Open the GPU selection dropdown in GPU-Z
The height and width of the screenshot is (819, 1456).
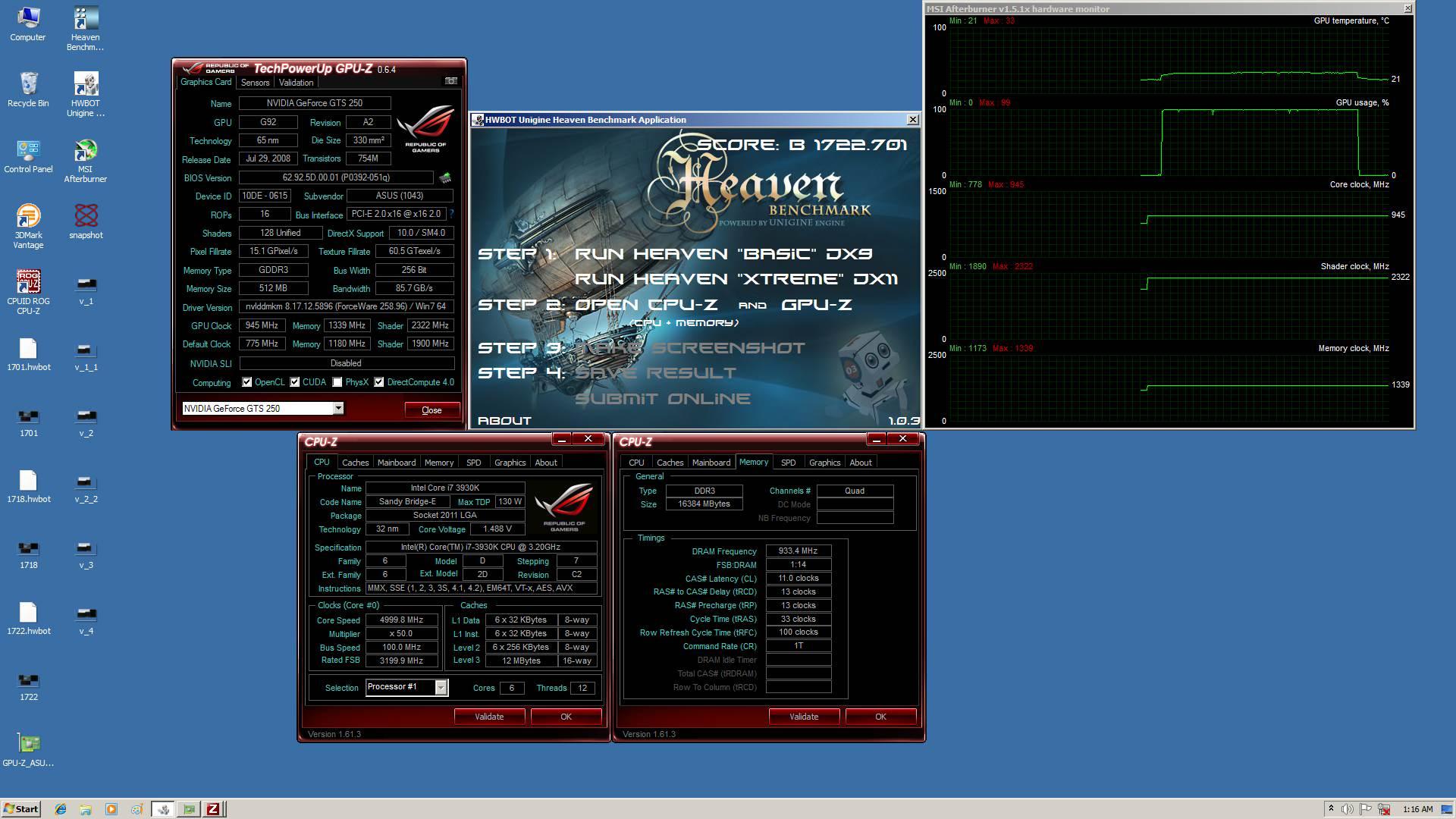click(x=338, y=409)
